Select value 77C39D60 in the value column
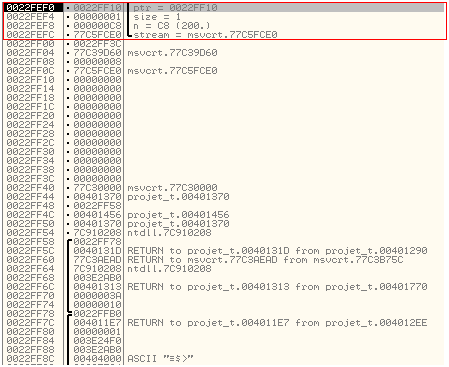449x367 pixels. 97,53
